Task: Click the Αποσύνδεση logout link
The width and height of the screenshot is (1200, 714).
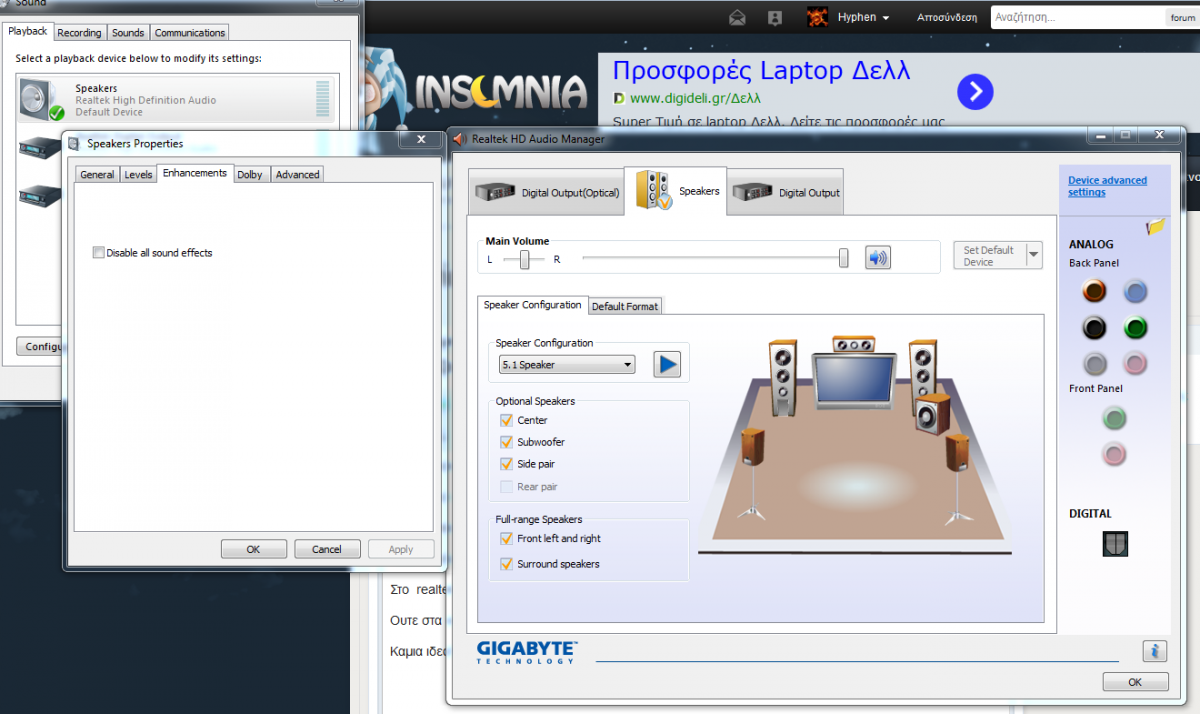Action: point(947,17)
